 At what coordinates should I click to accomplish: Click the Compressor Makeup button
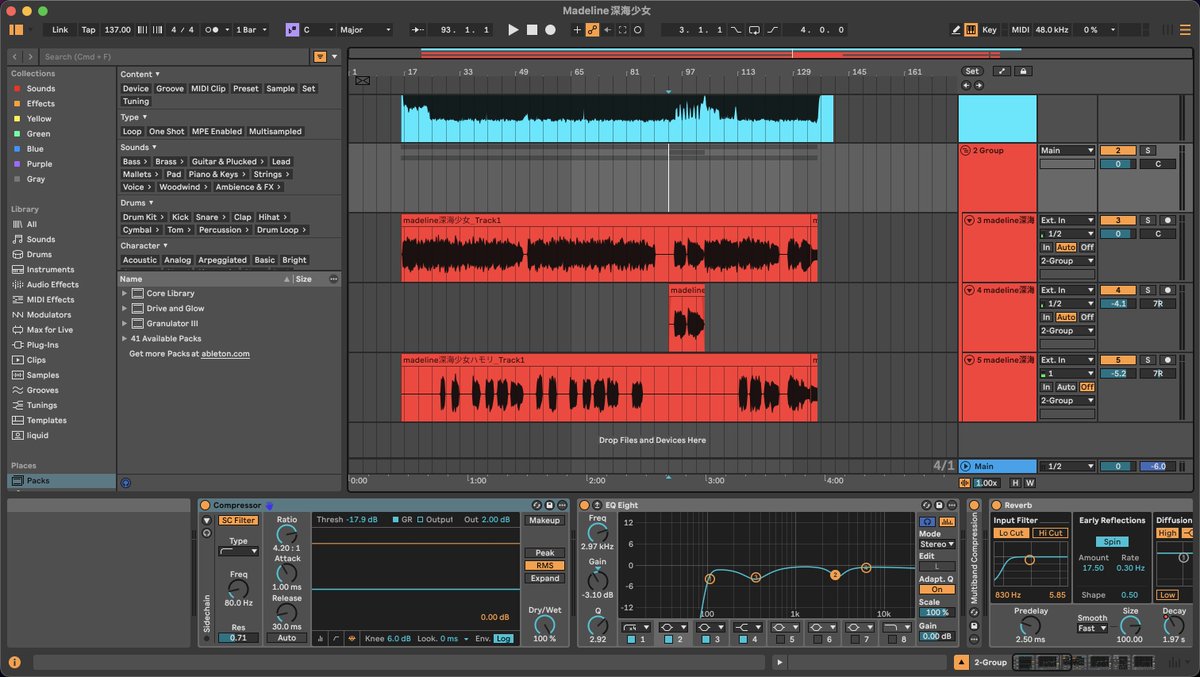point(545,520)
